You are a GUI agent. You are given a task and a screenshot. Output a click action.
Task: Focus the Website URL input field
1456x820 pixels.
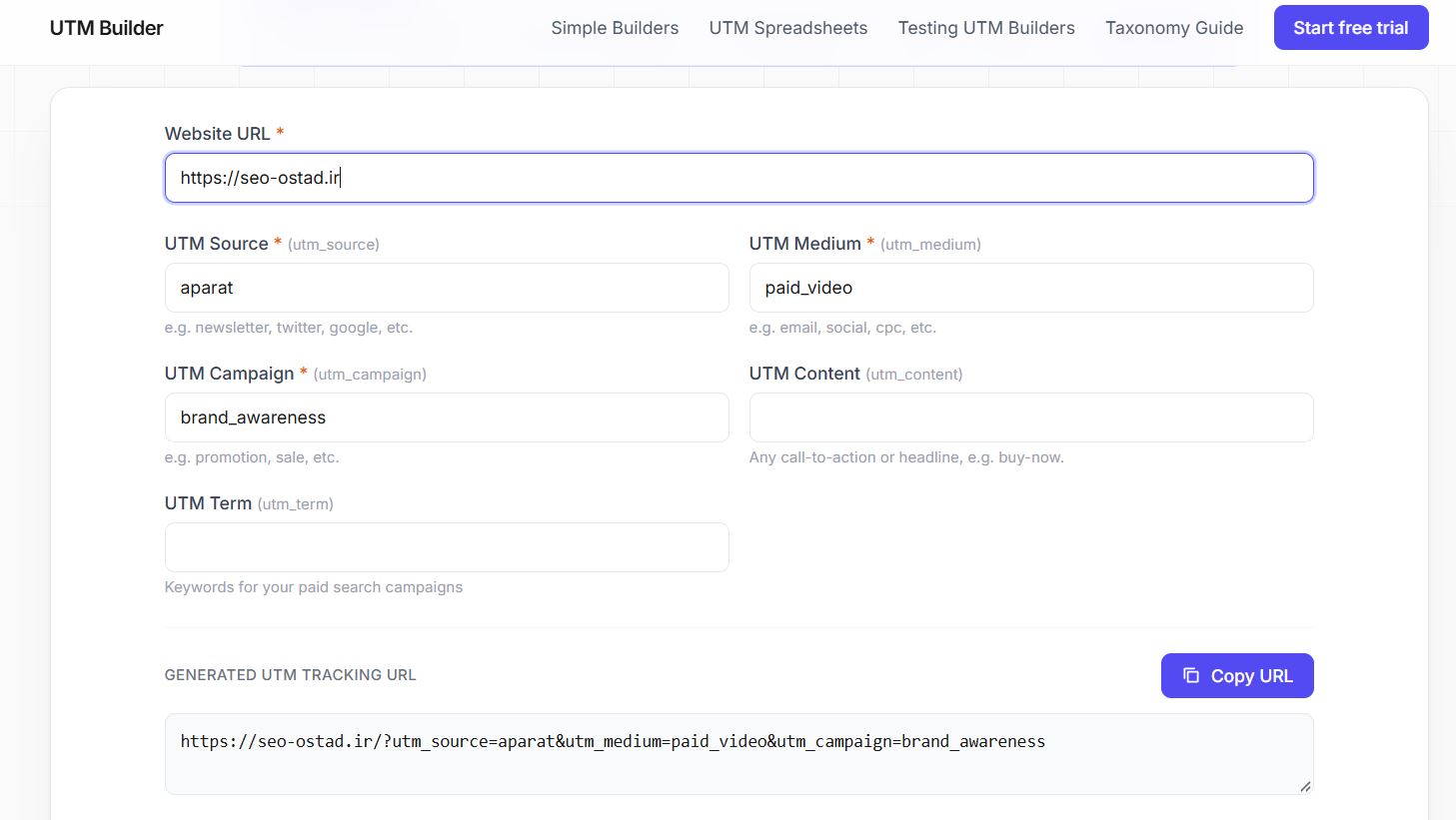tap(738, 178)
